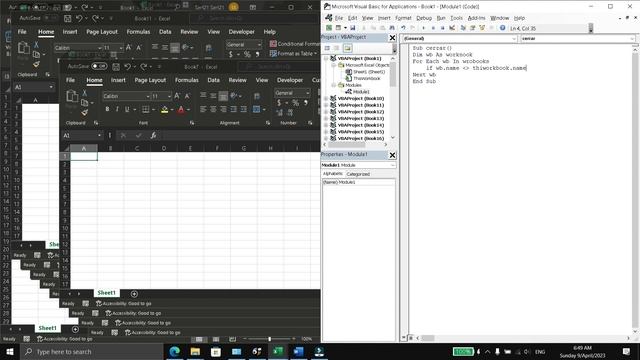Click the Name Box in front Excel

82,135
